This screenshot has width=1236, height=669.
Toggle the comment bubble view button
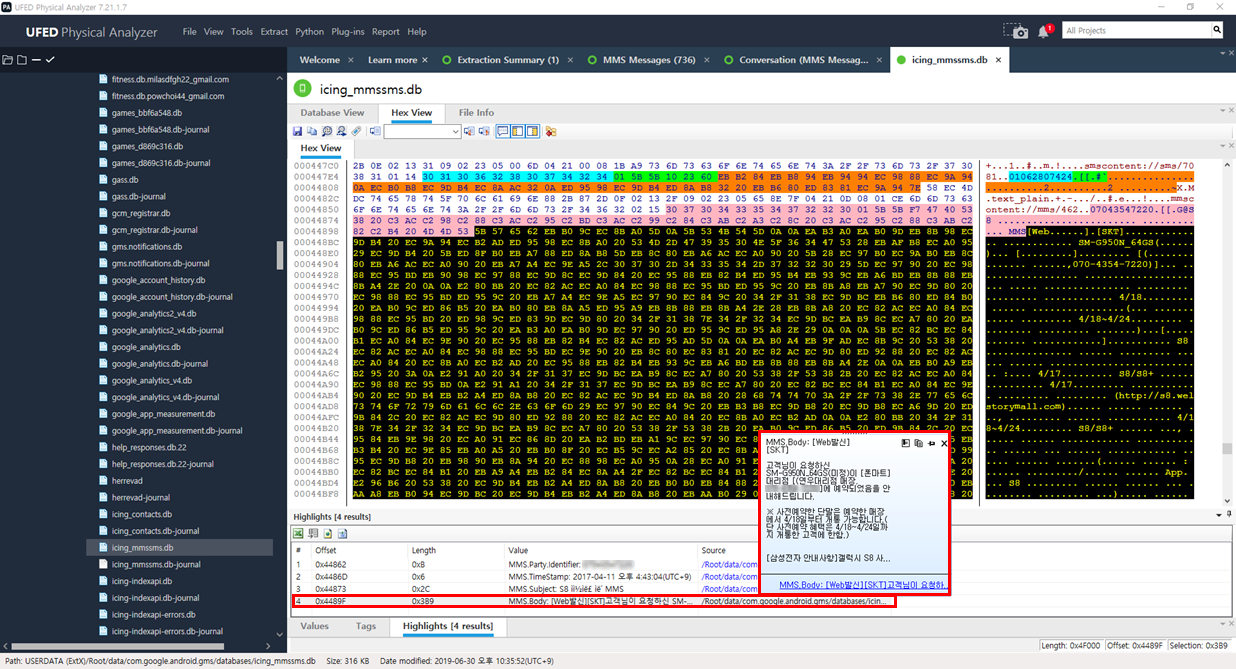[x=504, y=131]
